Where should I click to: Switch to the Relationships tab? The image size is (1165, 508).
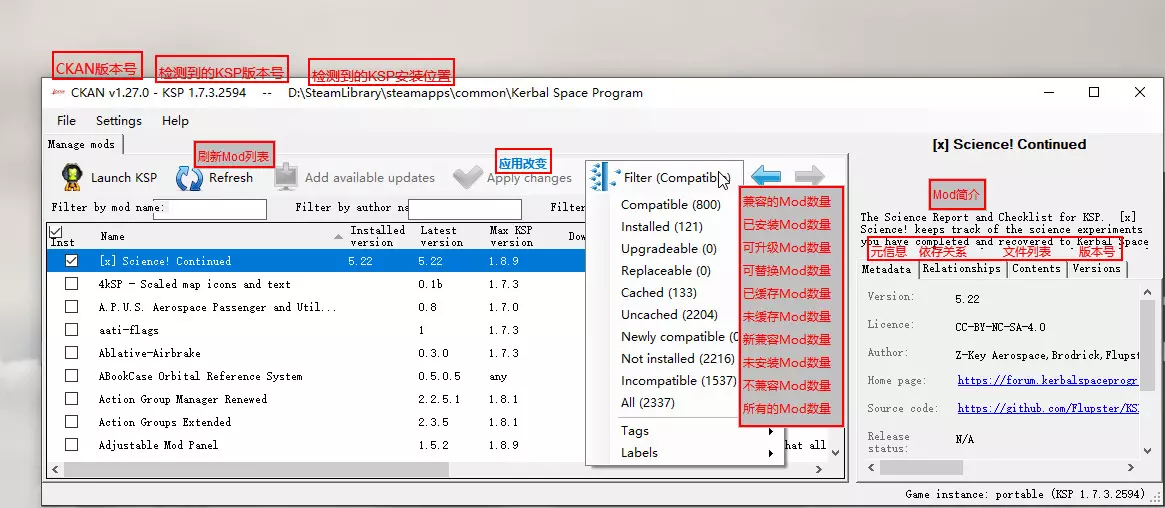pyautogui.click(x=961, y=269)
